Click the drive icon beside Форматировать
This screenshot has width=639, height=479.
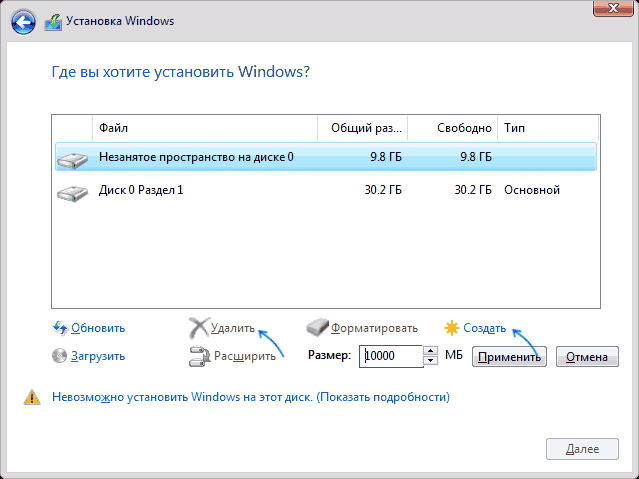317,327
